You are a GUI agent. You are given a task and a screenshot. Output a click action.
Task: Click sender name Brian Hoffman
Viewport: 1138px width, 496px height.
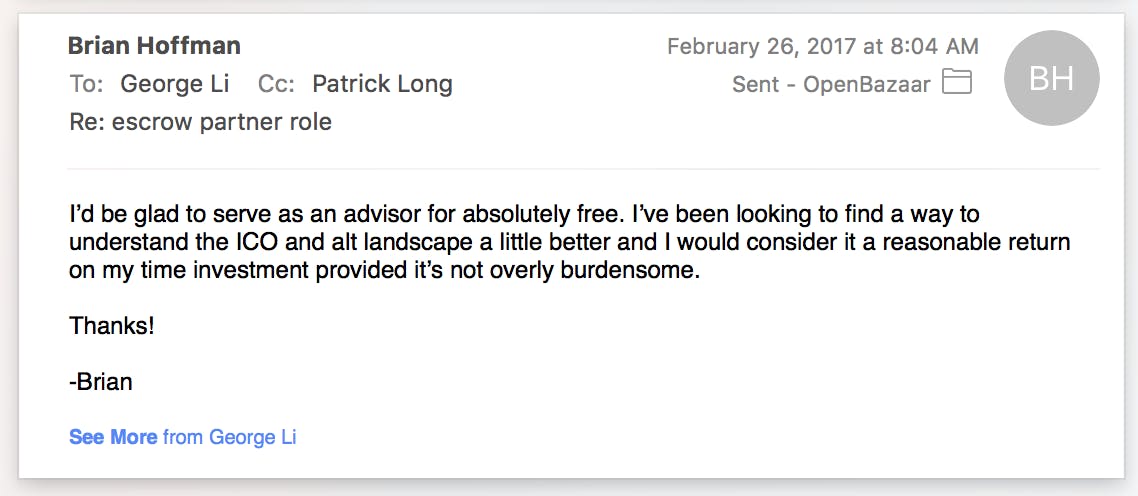tap(154, 46)
